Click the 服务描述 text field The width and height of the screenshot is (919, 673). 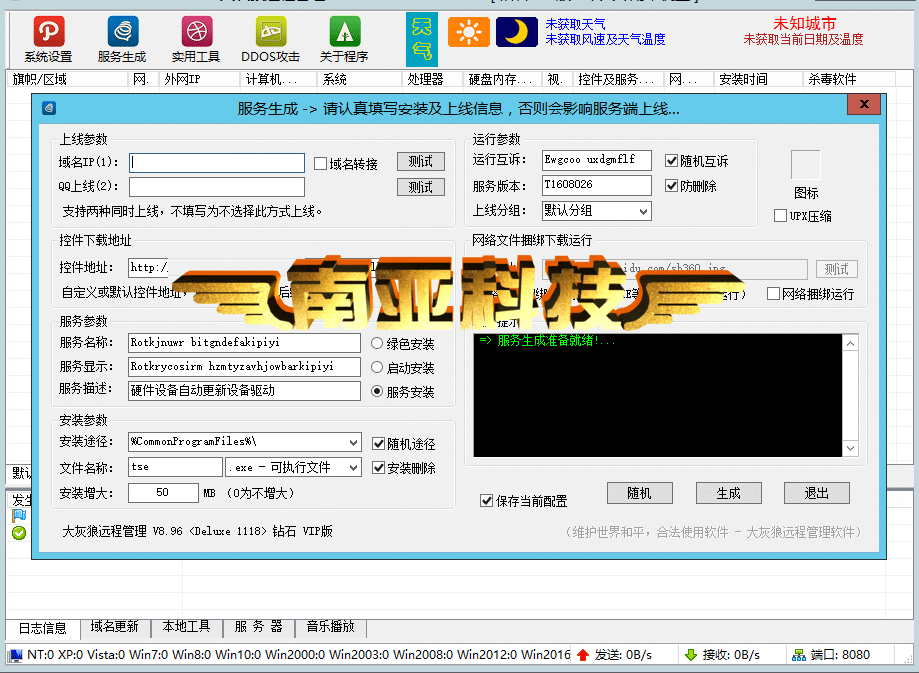244,390
